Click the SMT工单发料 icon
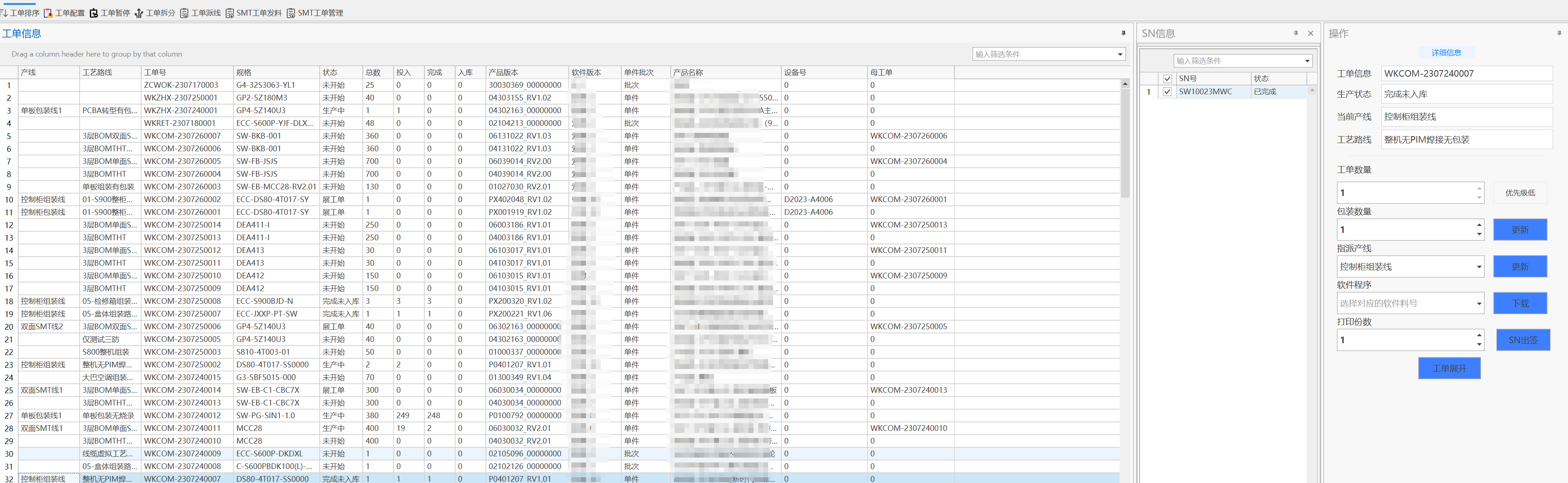The image size is (1568, 483). [x=229, y=13]
